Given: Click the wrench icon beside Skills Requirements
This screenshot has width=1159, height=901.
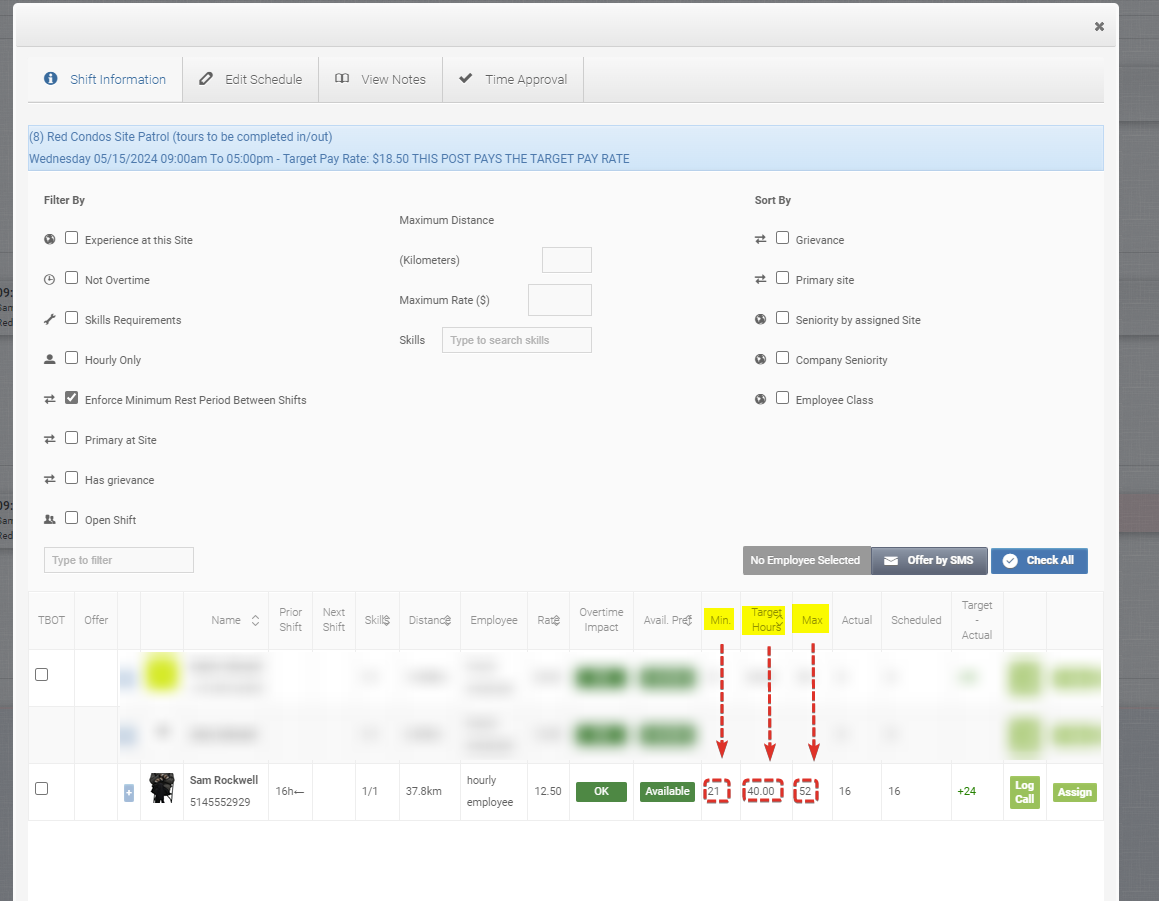Looking at the screenshot, I should pos(48,317).
